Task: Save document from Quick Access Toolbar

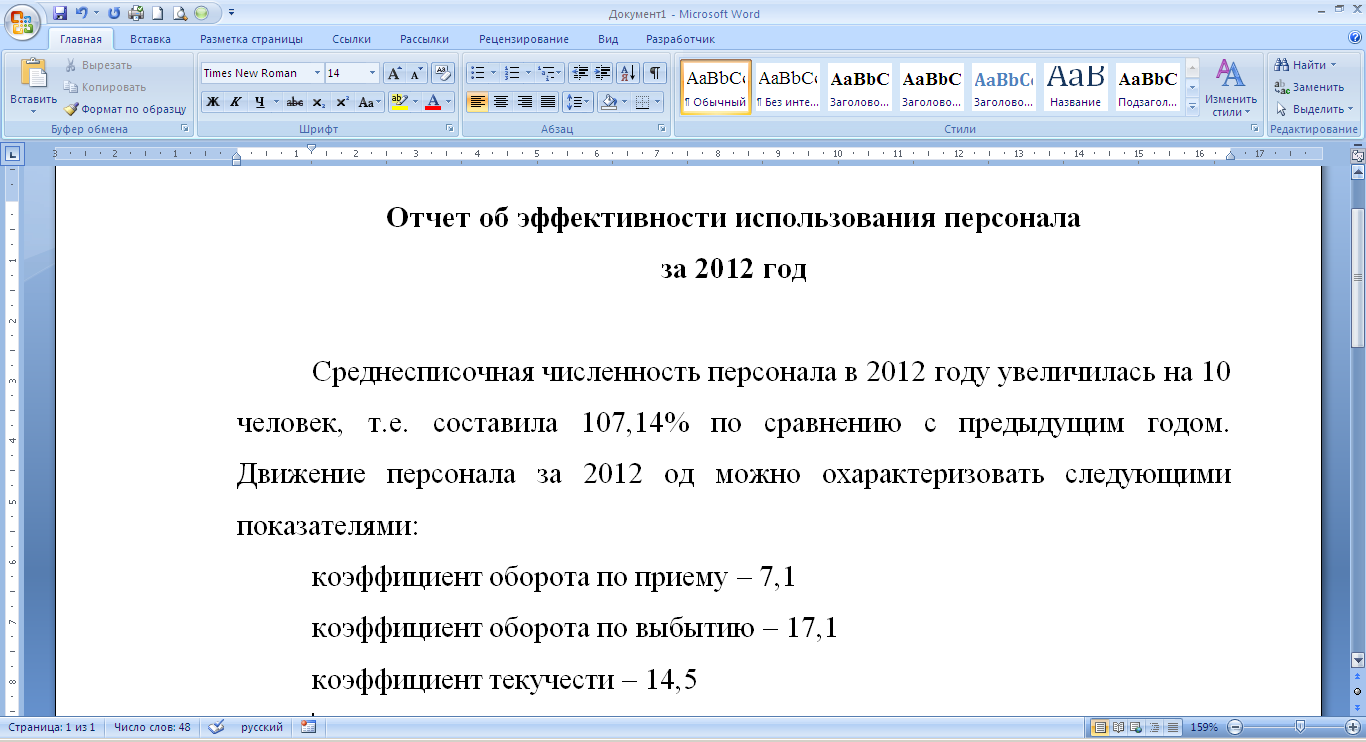Action: pyautogui.click(x=60, y=13)
